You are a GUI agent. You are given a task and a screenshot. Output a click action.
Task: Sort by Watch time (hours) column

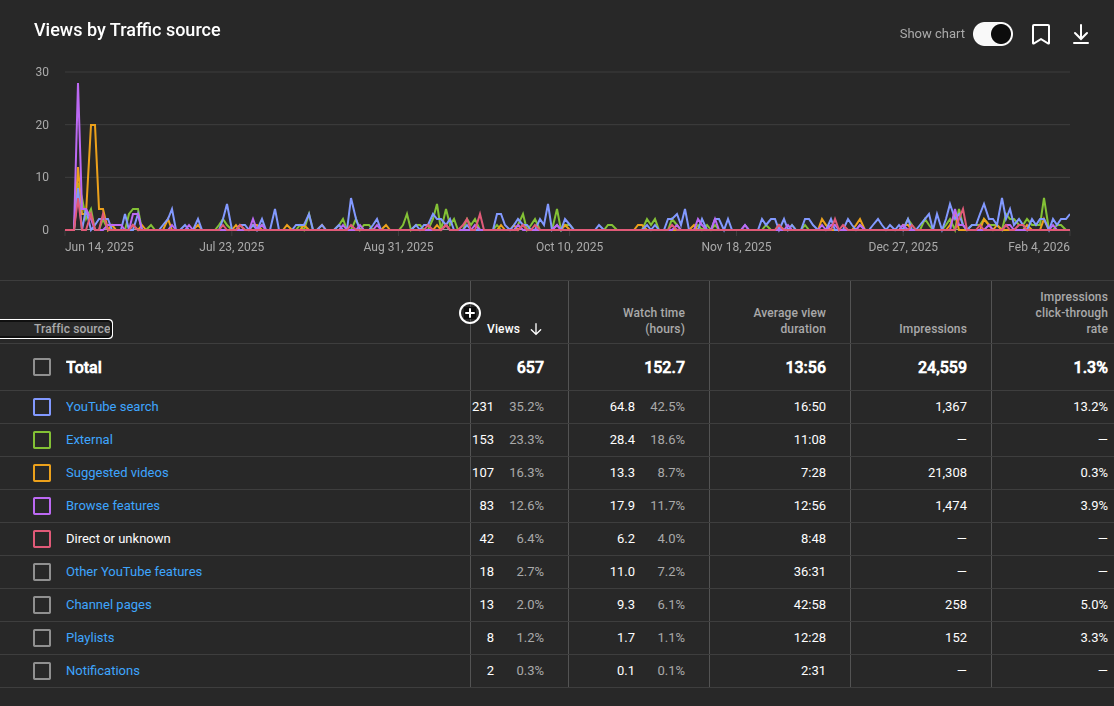coord(653,321)
